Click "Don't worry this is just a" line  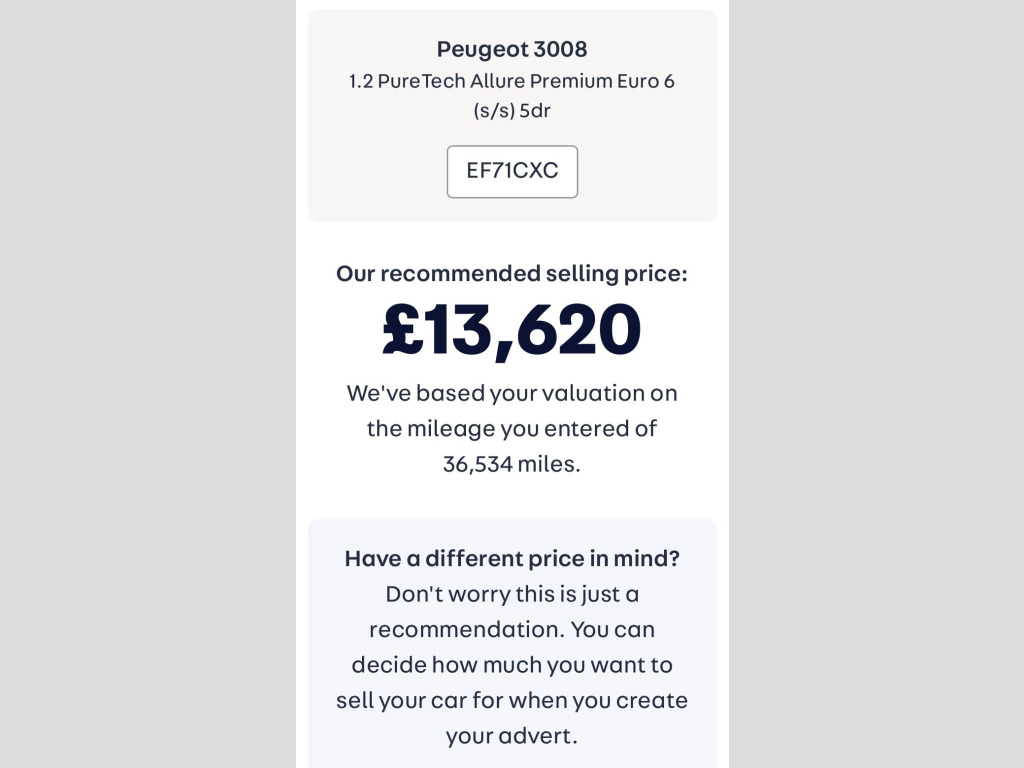[512, 594]
